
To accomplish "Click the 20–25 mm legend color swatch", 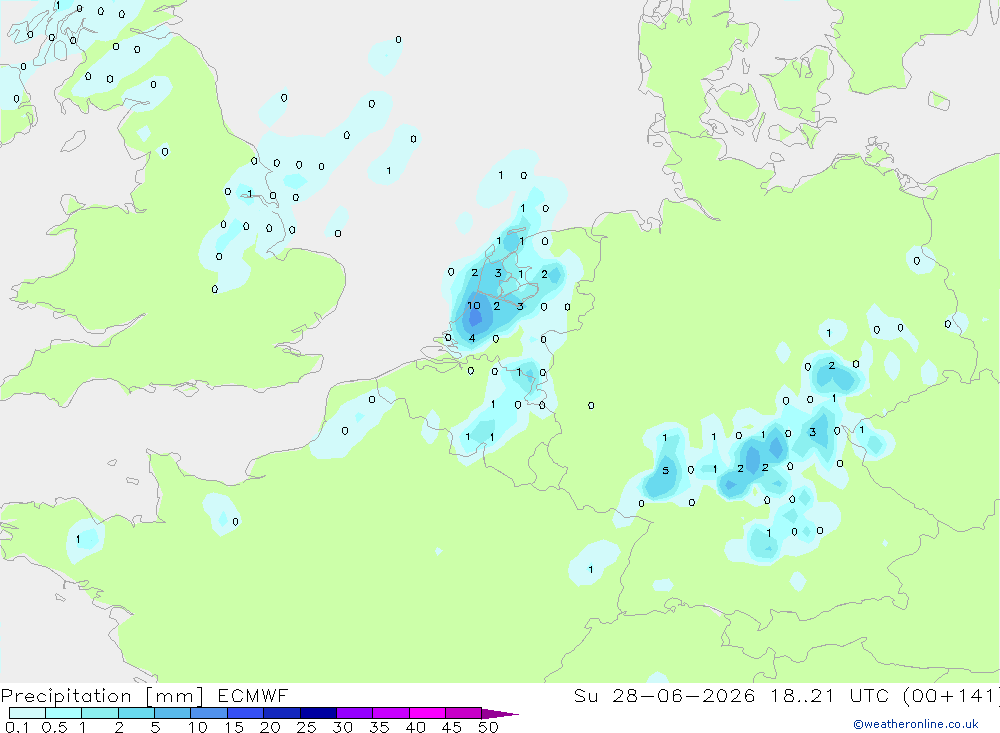I will pos(282,713).
